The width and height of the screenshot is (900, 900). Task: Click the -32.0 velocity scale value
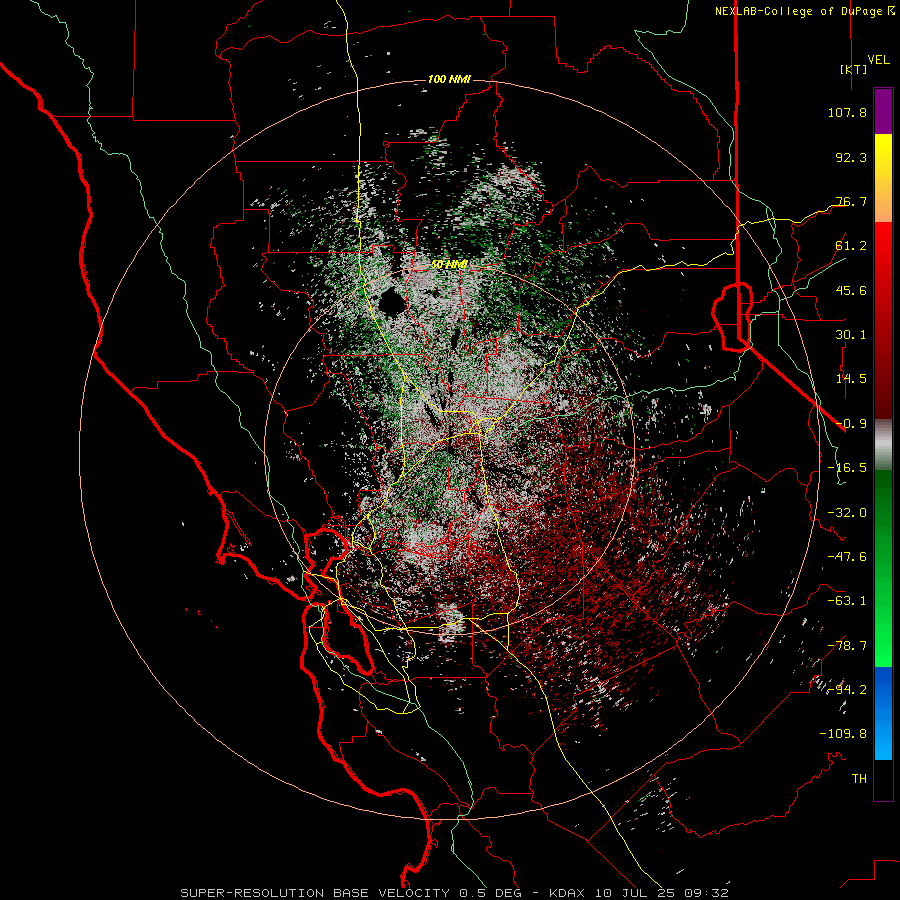pyautogui.click(x=847, y=513)
